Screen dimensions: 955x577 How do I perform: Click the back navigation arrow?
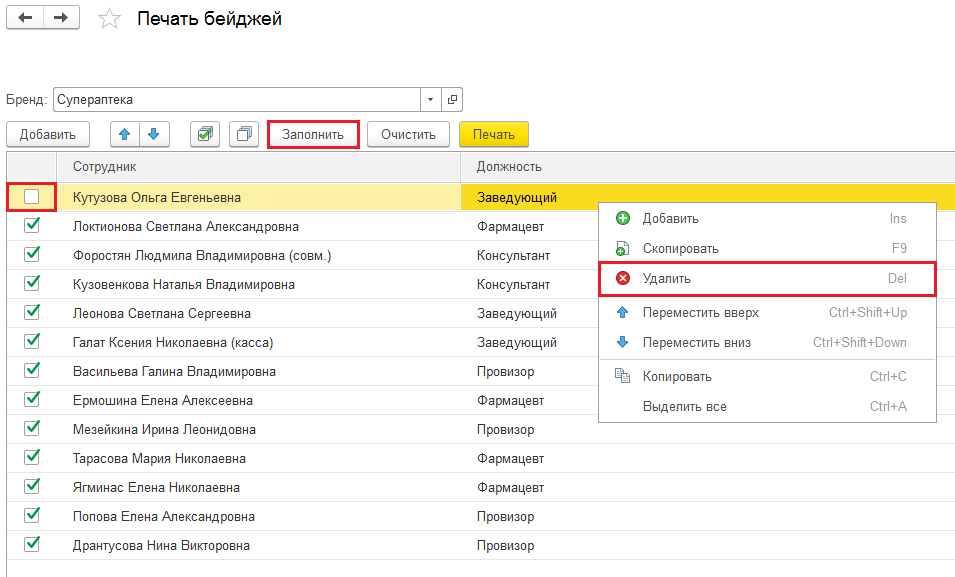(25, 18)
